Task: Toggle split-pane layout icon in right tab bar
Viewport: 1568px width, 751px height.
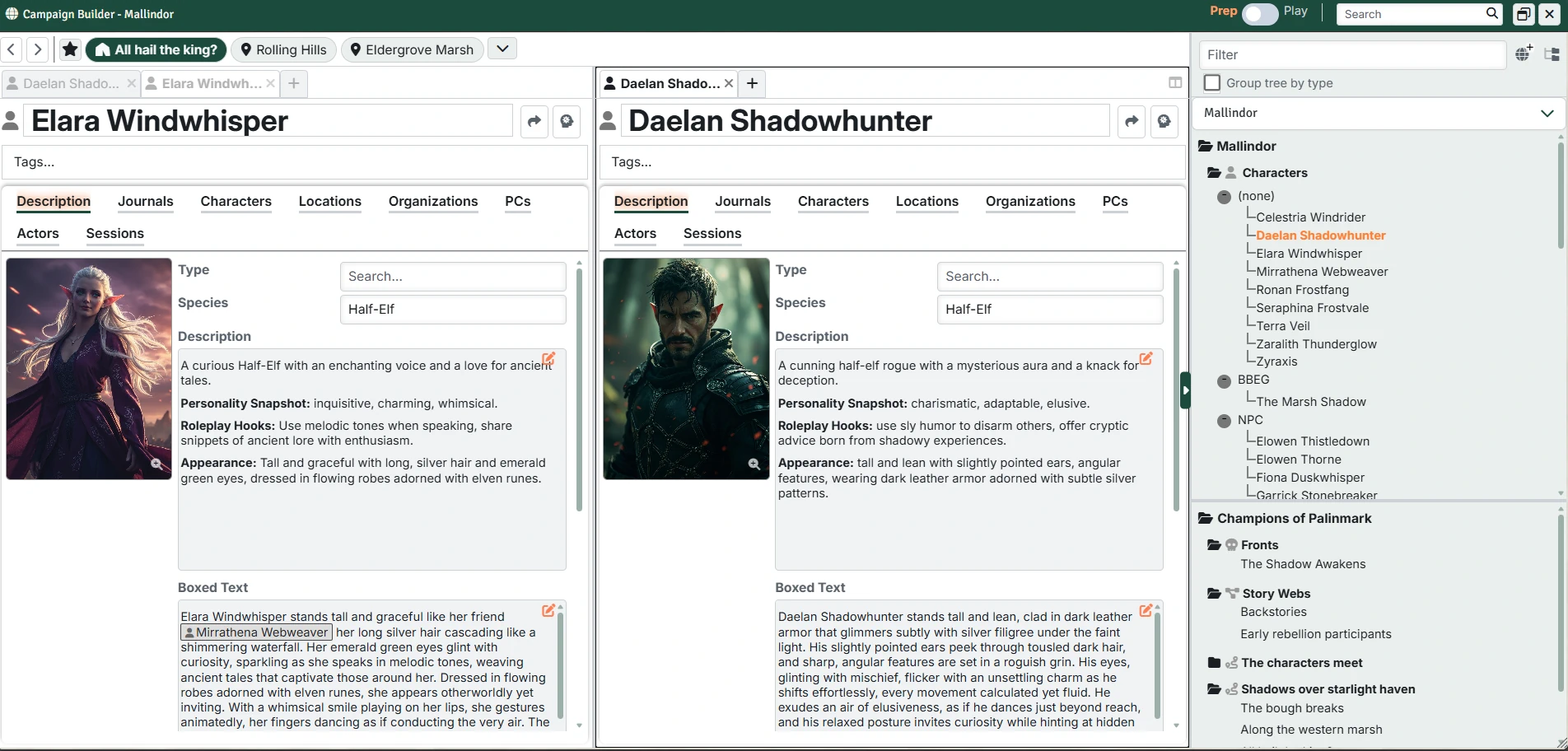Action: coord(1175,83)
